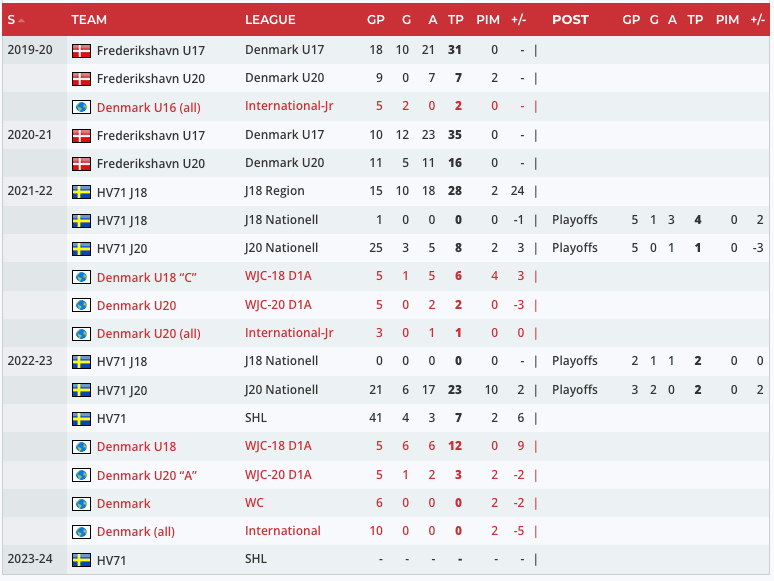
Task: Click the sort arrow beside the S header
Action: (x=22, y=20)
